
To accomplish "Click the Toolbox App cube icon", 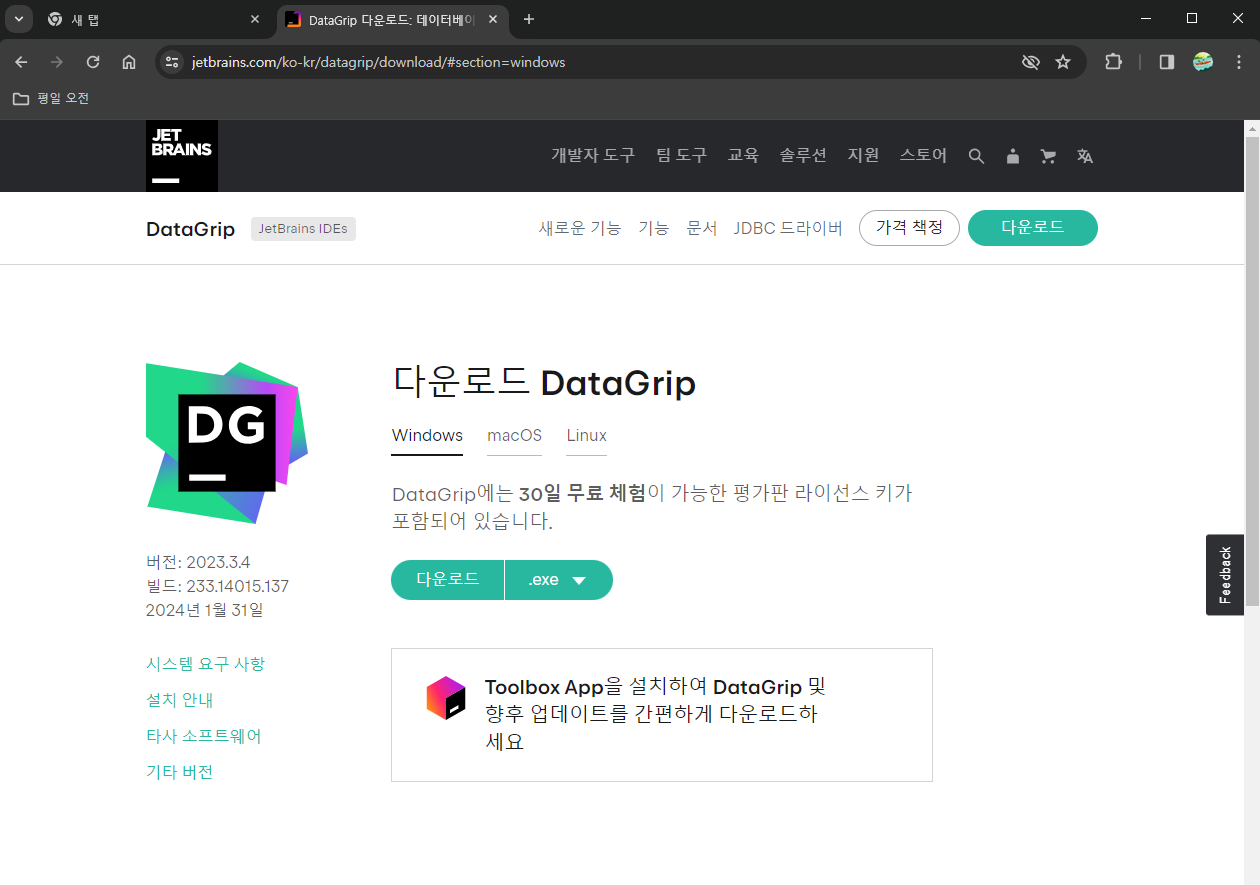I will [x=446, y=697].
